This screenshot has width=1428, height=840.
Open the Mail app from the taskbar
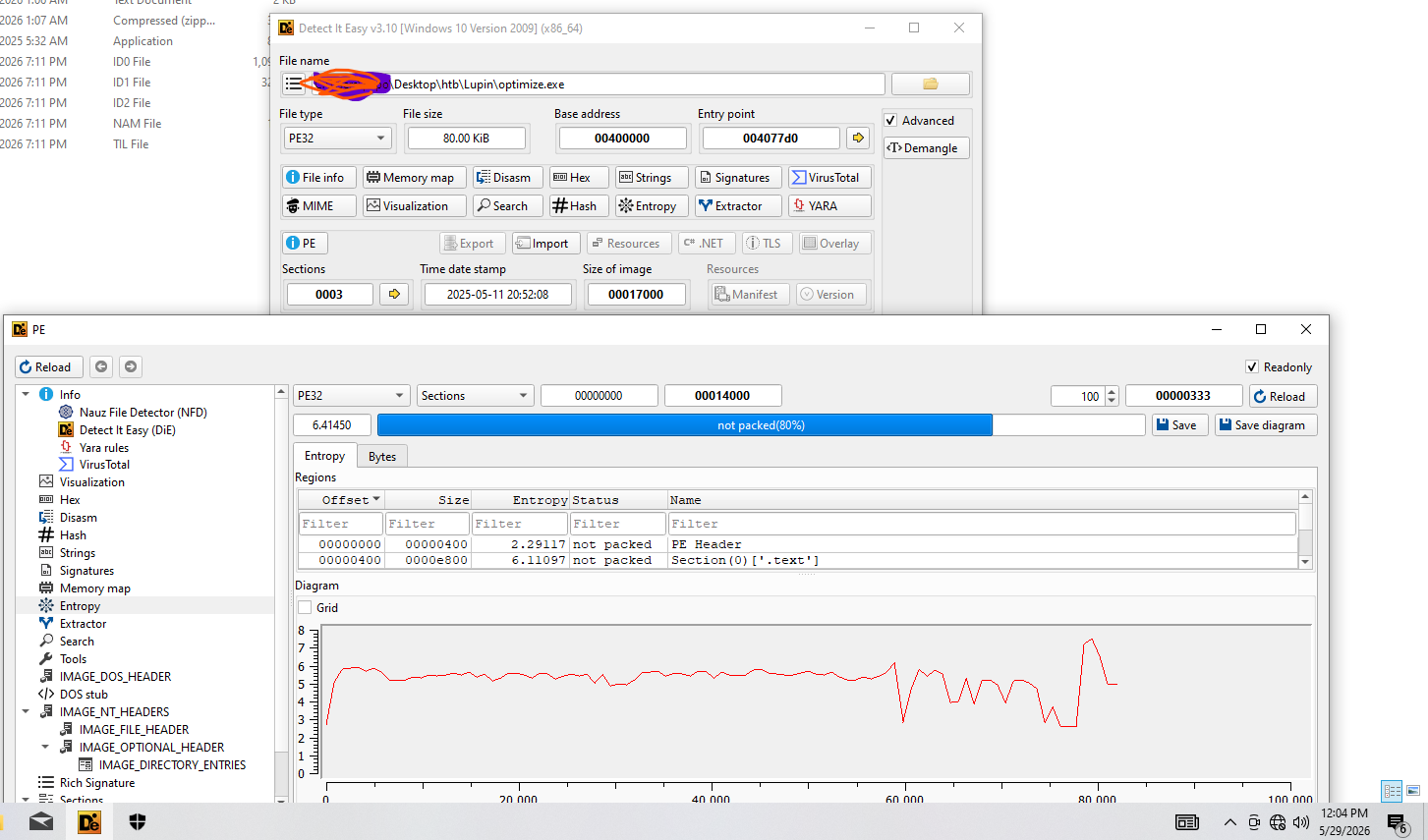[41, 822]
